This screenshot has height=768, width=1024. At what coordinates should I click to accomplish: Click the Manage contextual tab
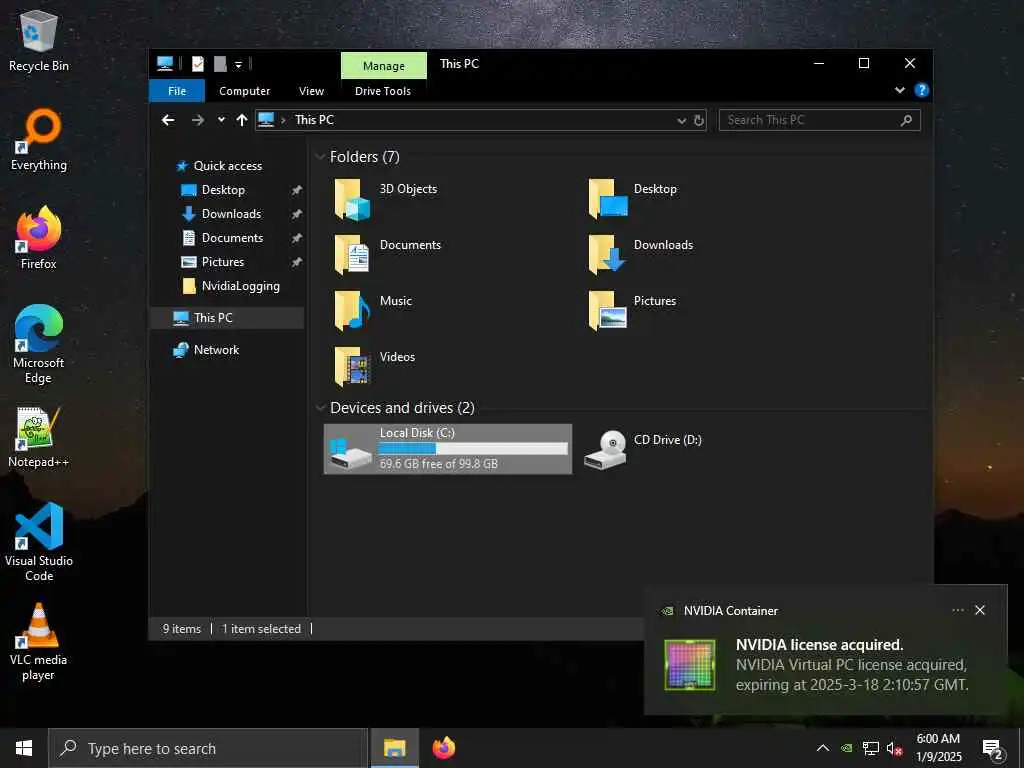[x=383, y=66]
